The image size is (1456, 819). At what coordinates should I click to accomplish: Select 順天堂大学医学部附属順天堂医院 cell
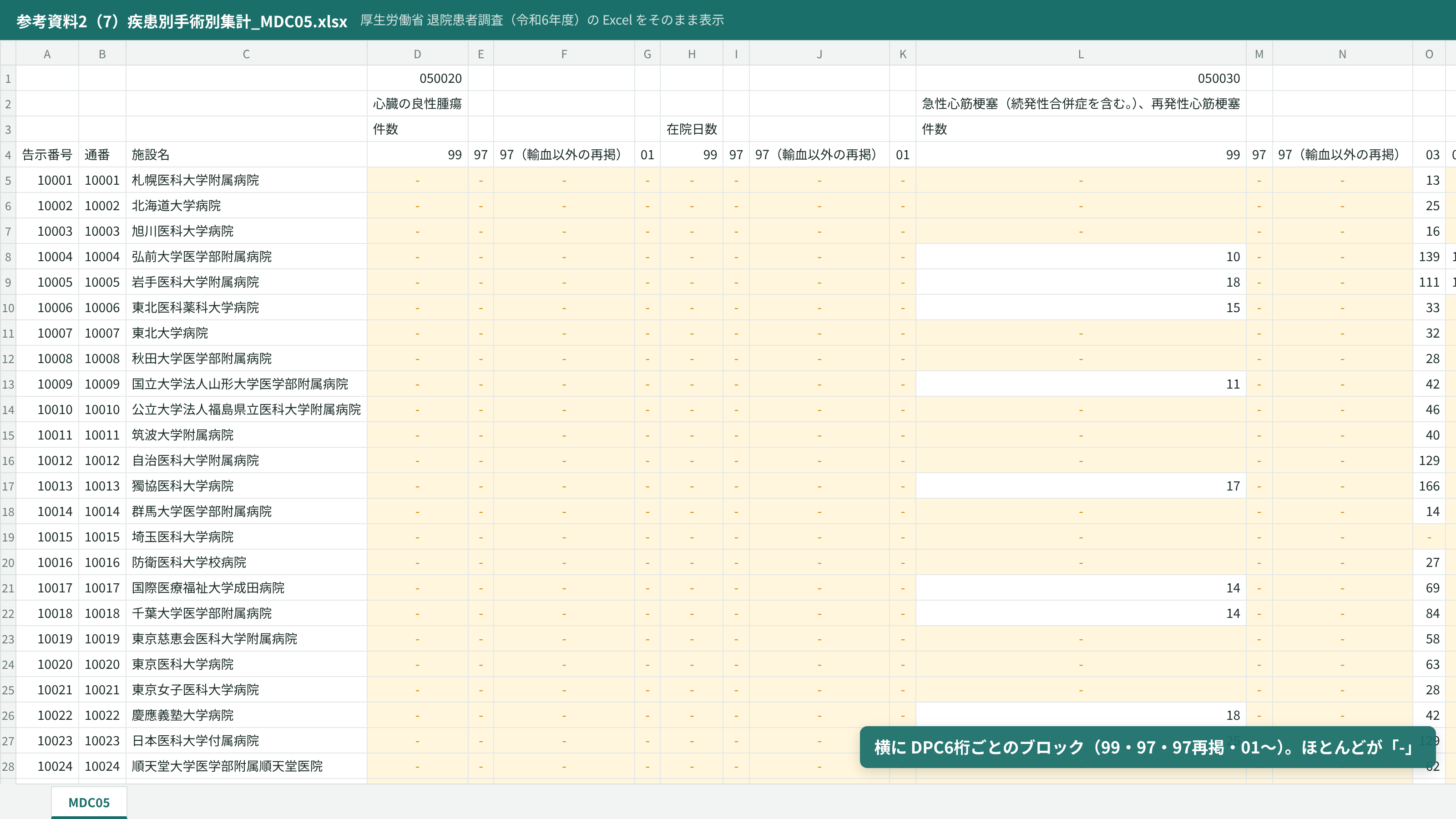coord(246,766)
